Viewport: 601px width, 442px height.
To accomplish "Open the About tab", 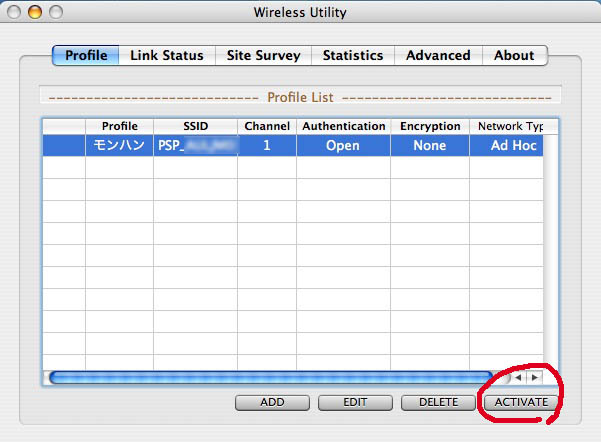I will tap(514, 56).
